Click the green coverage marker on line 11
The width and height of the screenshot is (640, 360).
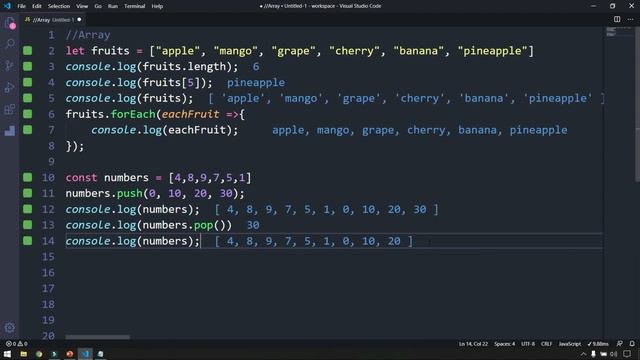(27, 193)
